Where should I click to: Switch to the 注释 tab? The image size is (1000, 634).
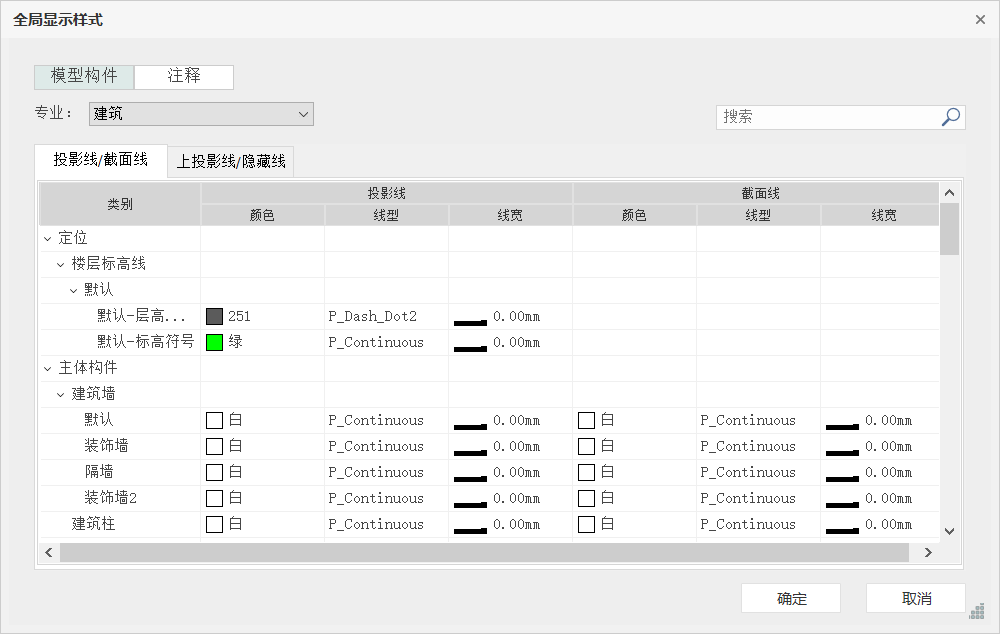pyautogui.click(x=184, y=76)
